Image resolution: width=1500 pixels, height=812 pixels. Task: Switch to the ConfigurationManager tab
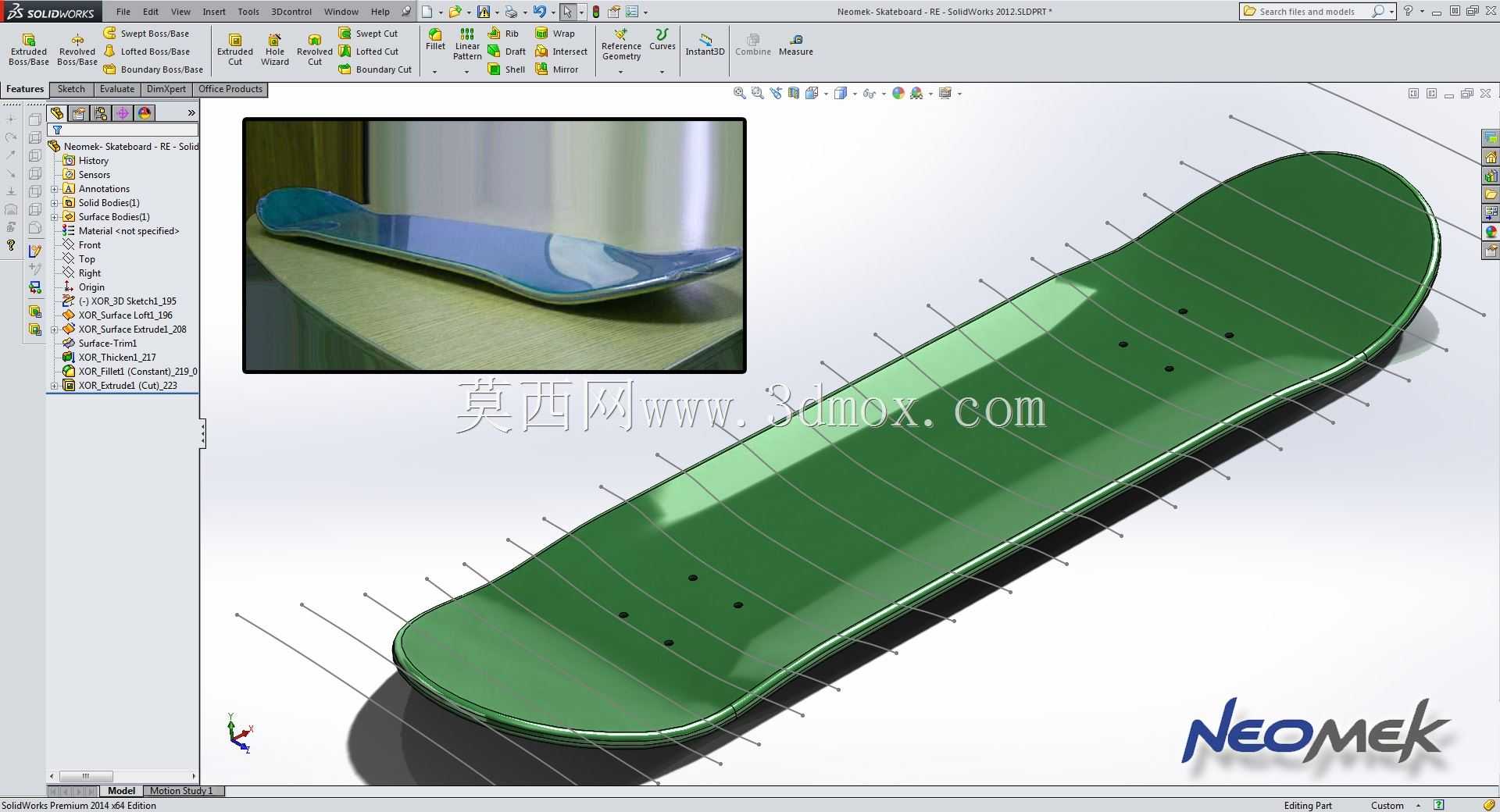pos(101,113)
